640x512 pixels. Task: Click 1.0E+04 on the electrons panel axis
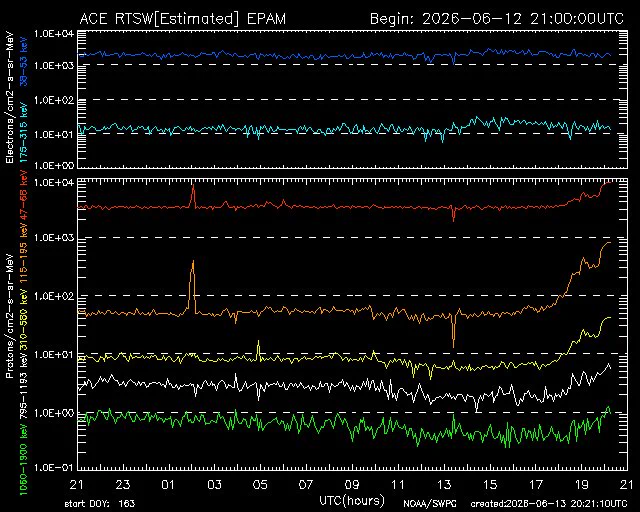tap(54, 34)
